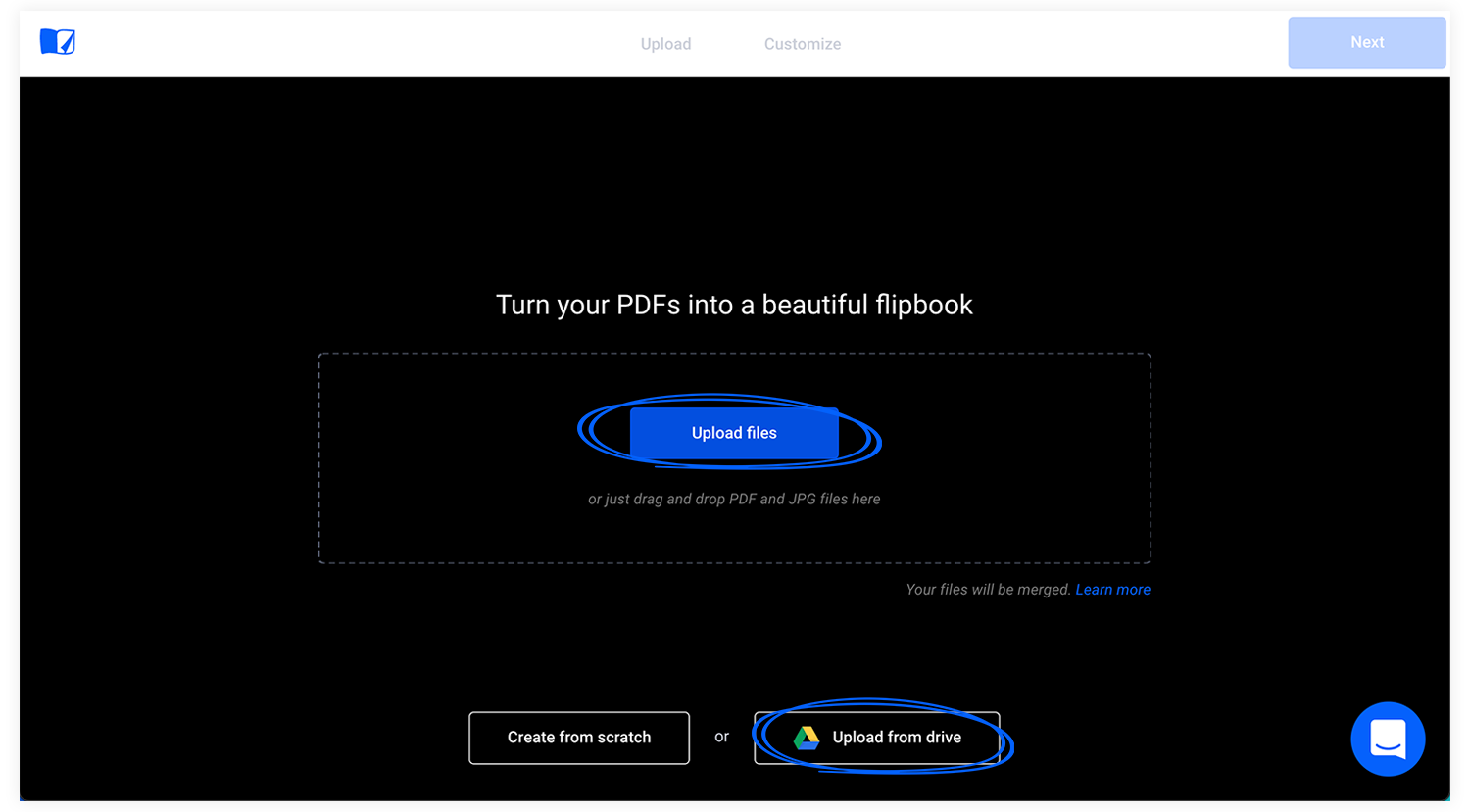This screenshot has width=1470, height=812.
Task: Click the Upload files button
Action: pos(734,433)
